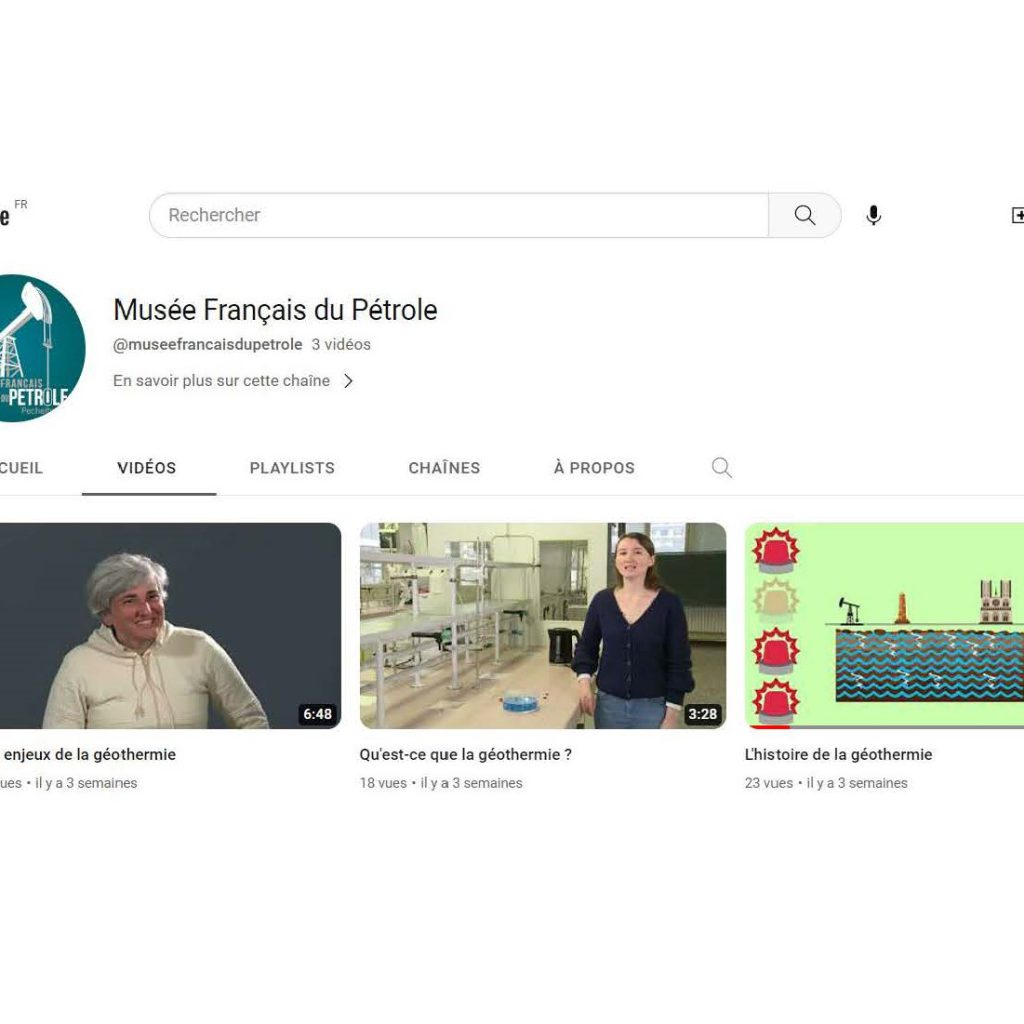The height and width of the screenshot is (1024, 1024).
Task: Click 'En savoir plus sur cette chaîne'
Action: [x=221, y=381]
